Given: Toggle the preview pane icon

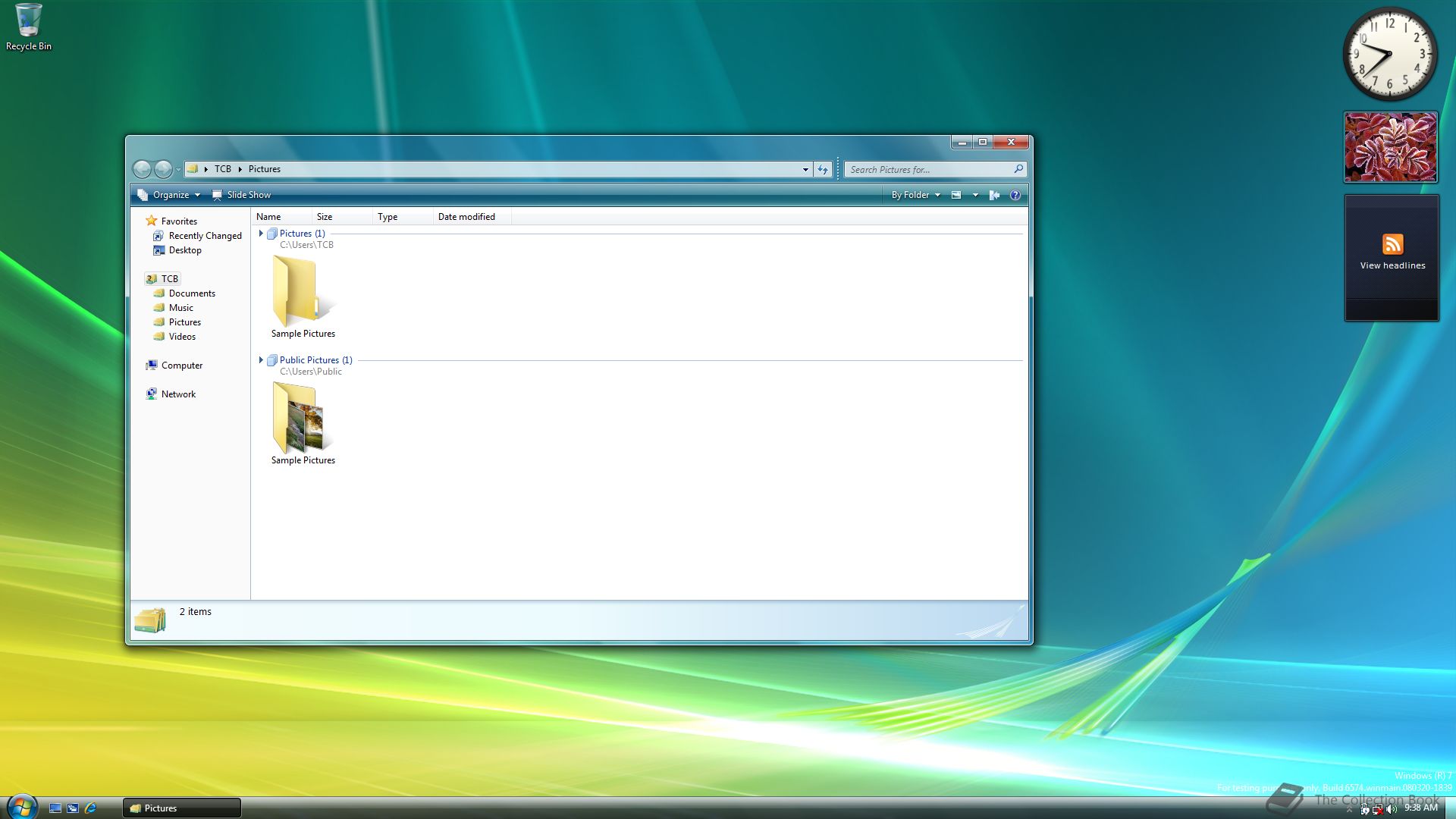Looking at the screenshot, I should [x=994, y=195].
